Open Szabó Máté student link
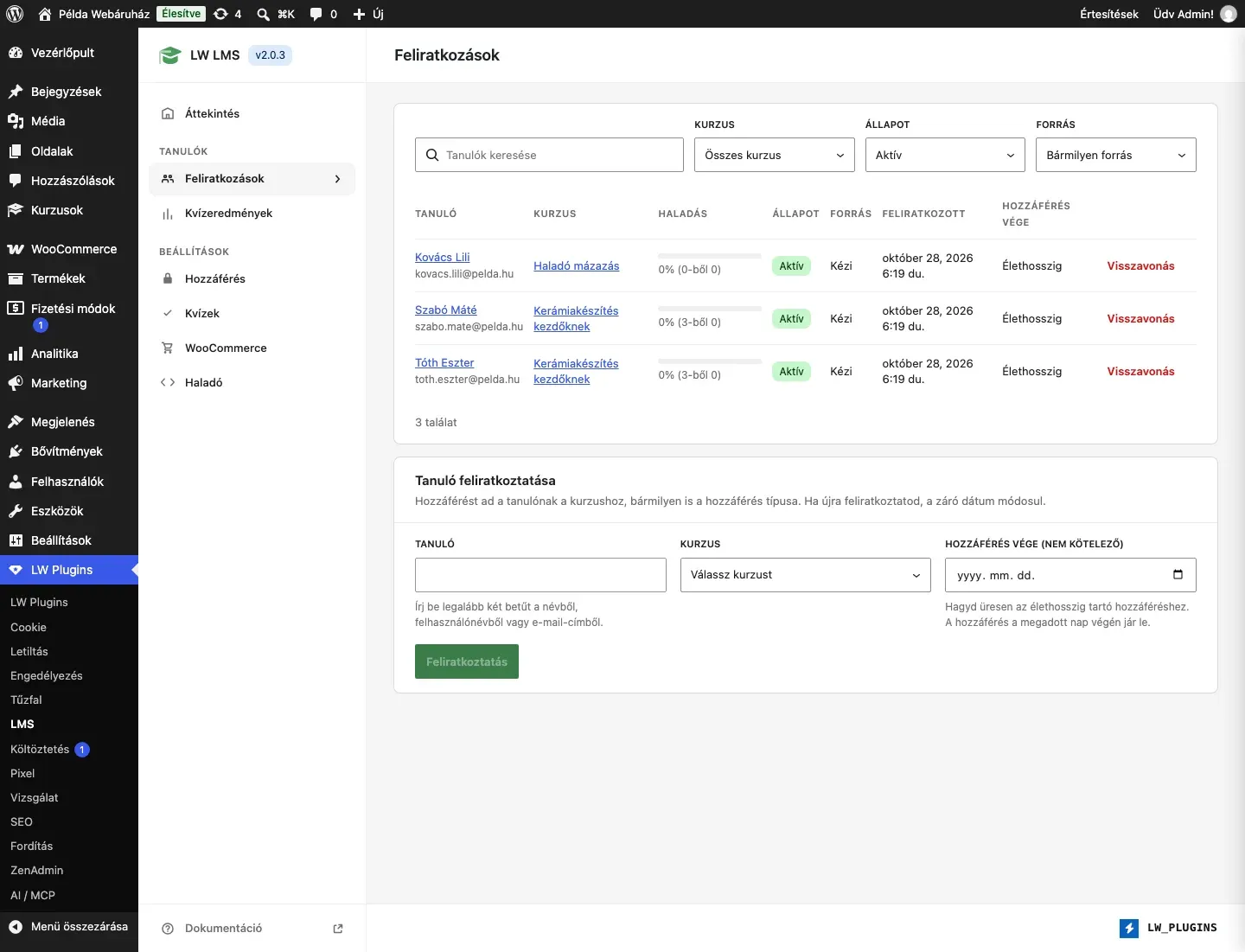The height and width of the screenshot is (952, 1245). (x=446, y=310)
